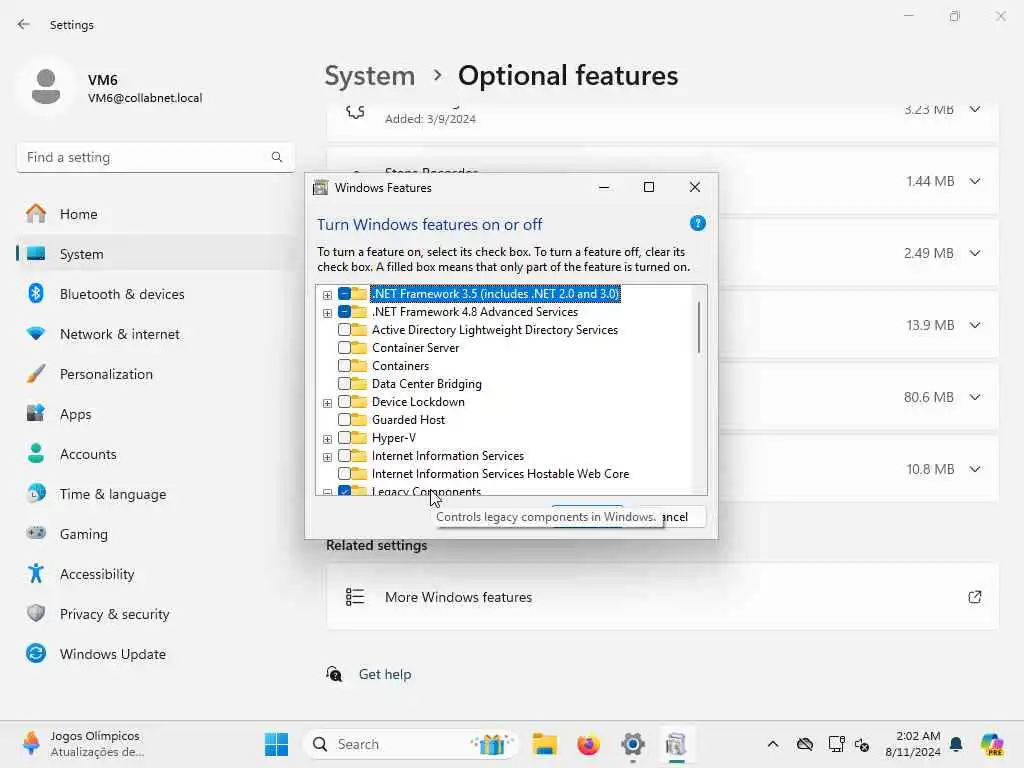Viewport: 1024px width, 768px height.
Task: Launch Firefox from the taskbar
Action: [x=588, y=744]
